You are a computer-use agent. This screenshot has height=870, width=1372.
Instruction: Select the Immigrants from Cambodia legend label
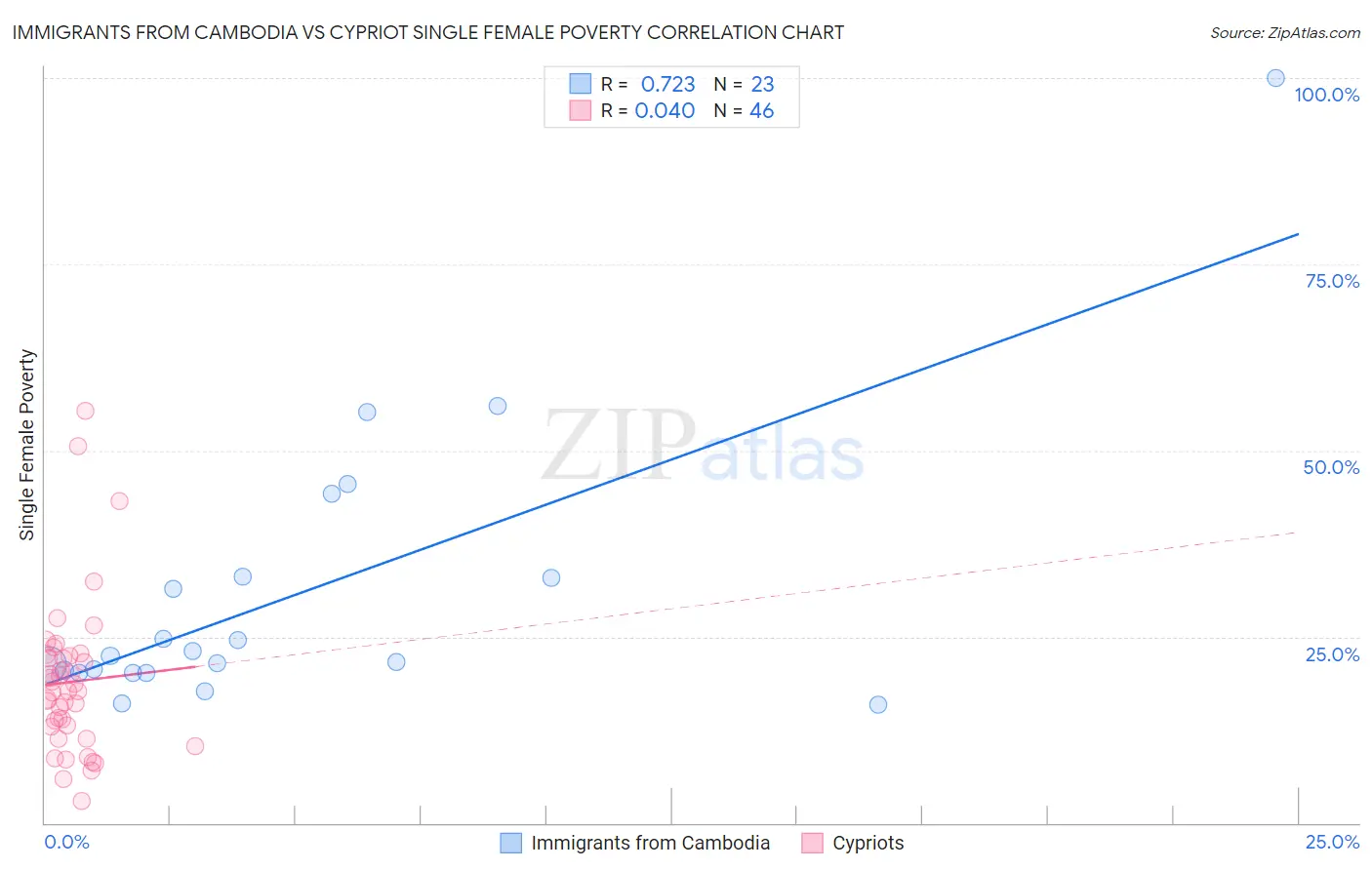pos(651,843)
